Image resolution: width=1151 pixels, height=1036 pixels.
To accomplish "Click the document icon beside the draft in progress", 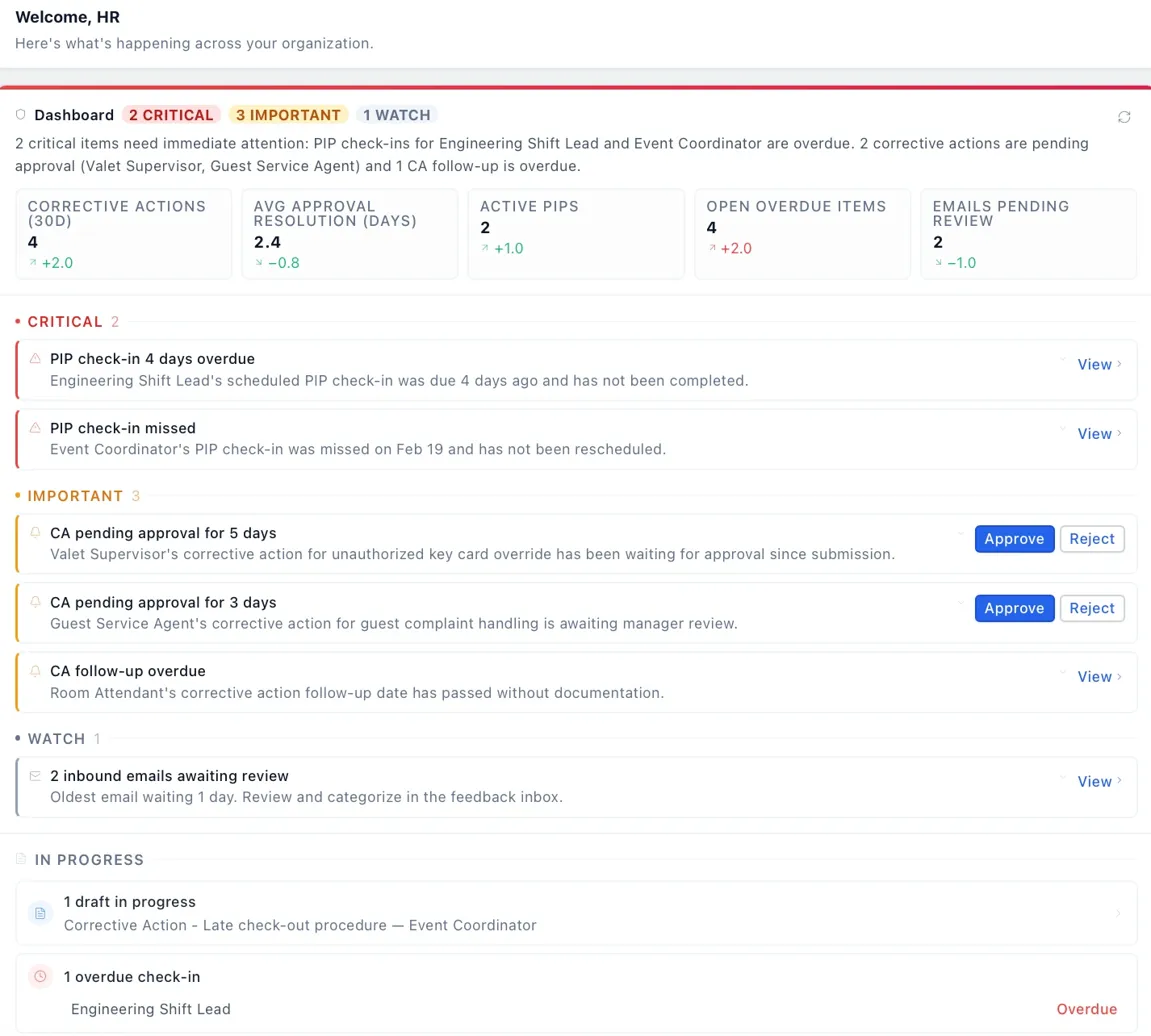I will point(39,913).
